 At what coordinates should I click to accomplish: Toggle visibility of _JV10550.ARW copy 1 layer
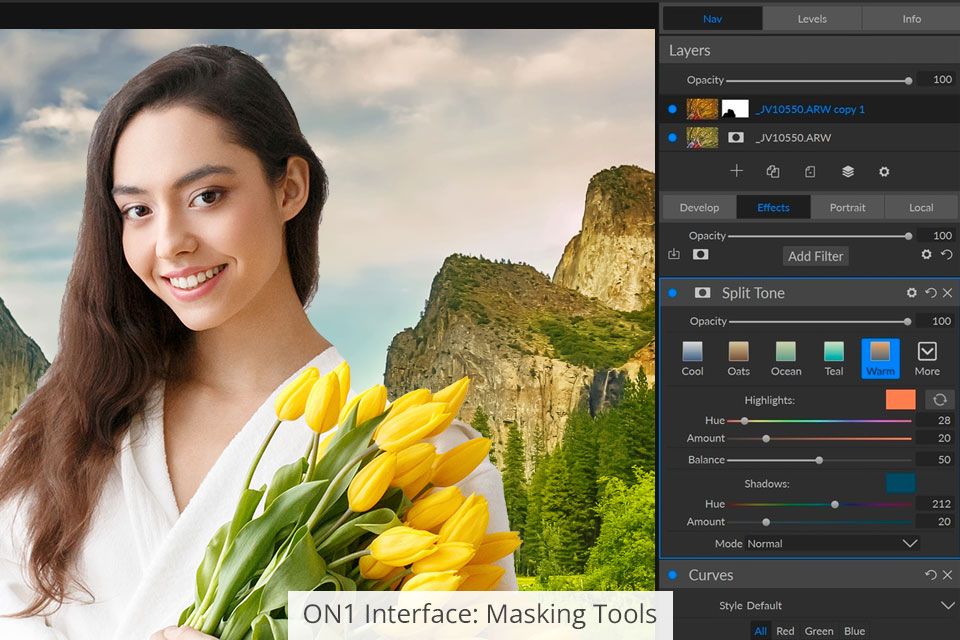tap(672, 109)
